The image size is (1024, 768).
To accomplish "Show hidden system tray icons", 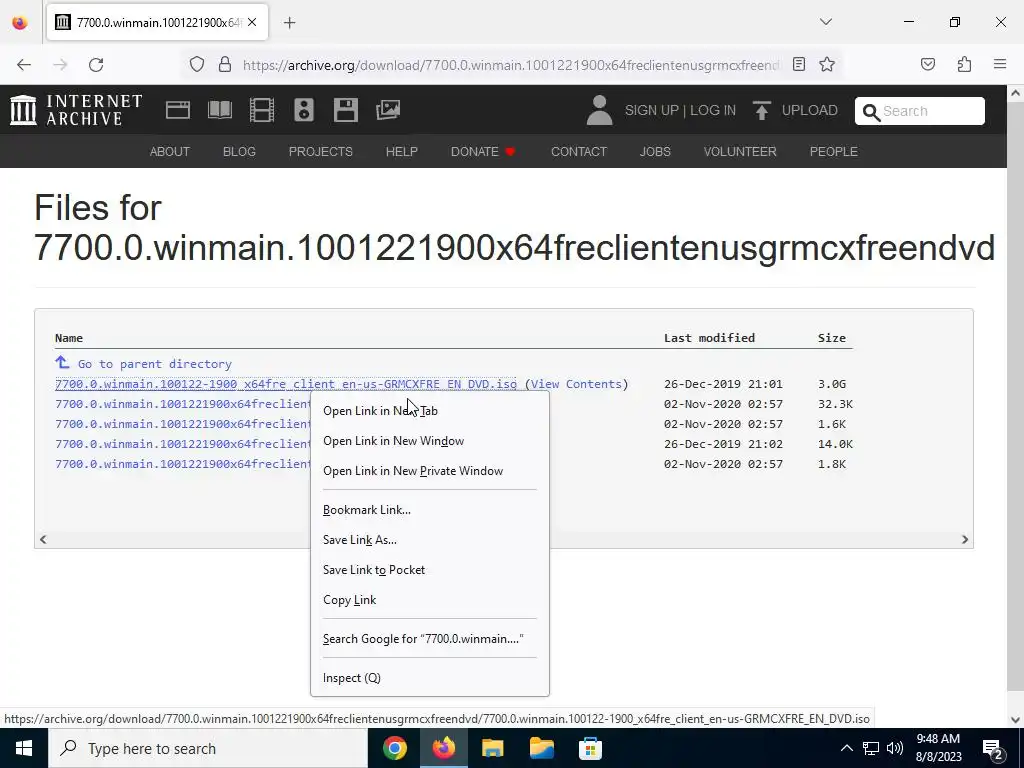I will click(x=846, y=748).
